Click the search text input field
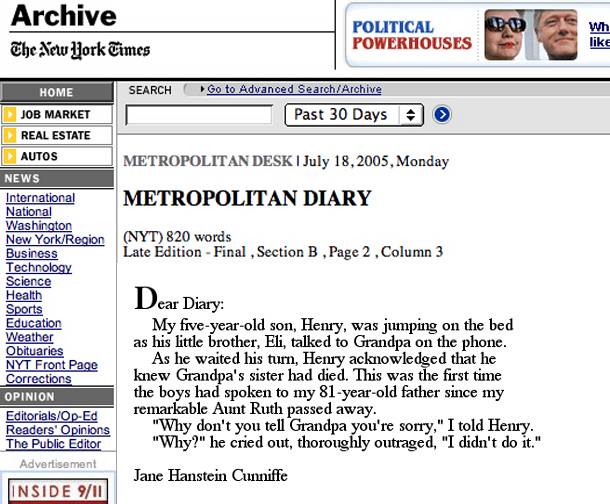This screenshot has width=610, height=504. point(198,115)
